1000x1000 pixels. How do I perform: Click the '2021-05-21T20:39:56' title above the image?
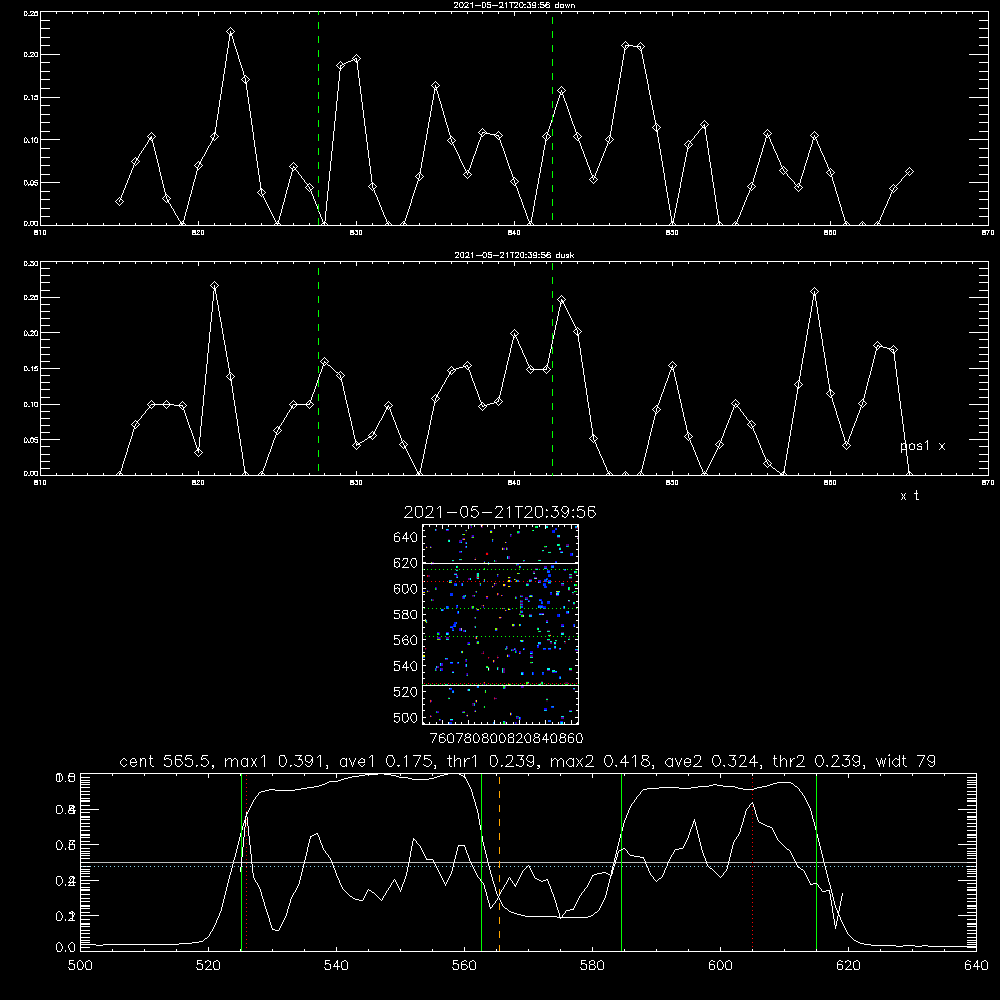(500, 512)
